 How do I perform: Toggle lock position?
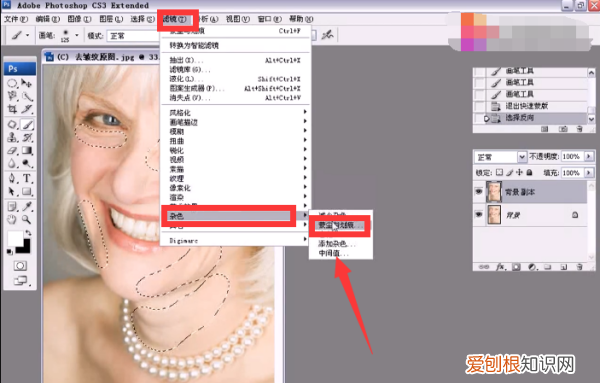[519, 173]
